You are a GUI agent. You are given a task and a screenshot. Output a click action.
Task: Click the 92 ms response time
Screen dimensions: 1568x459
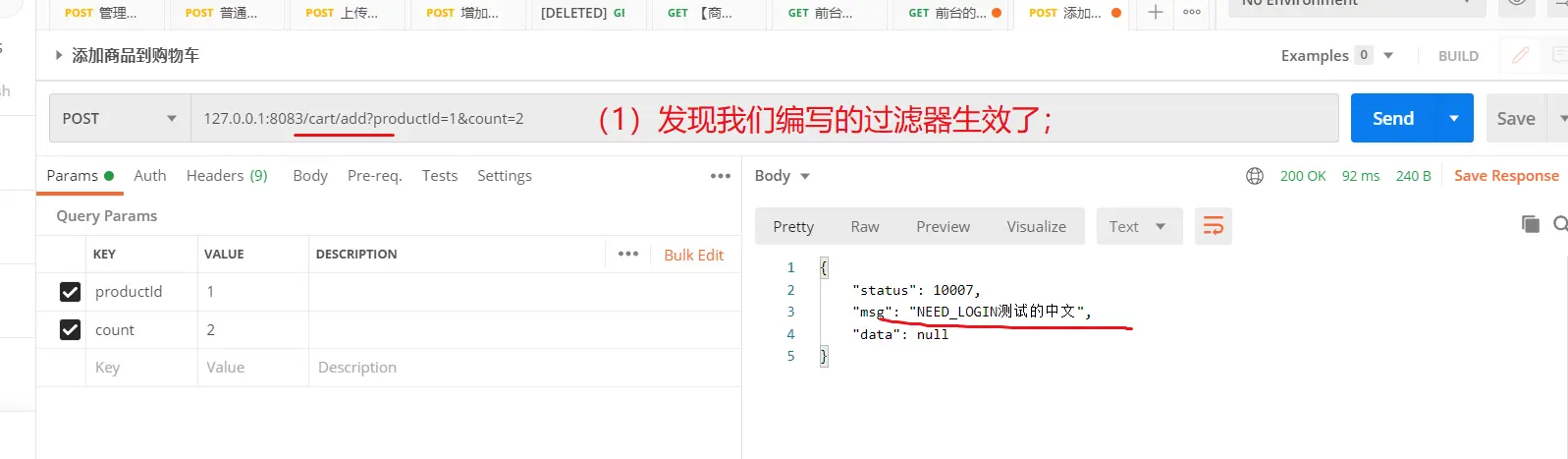[x=1361, y=176]
